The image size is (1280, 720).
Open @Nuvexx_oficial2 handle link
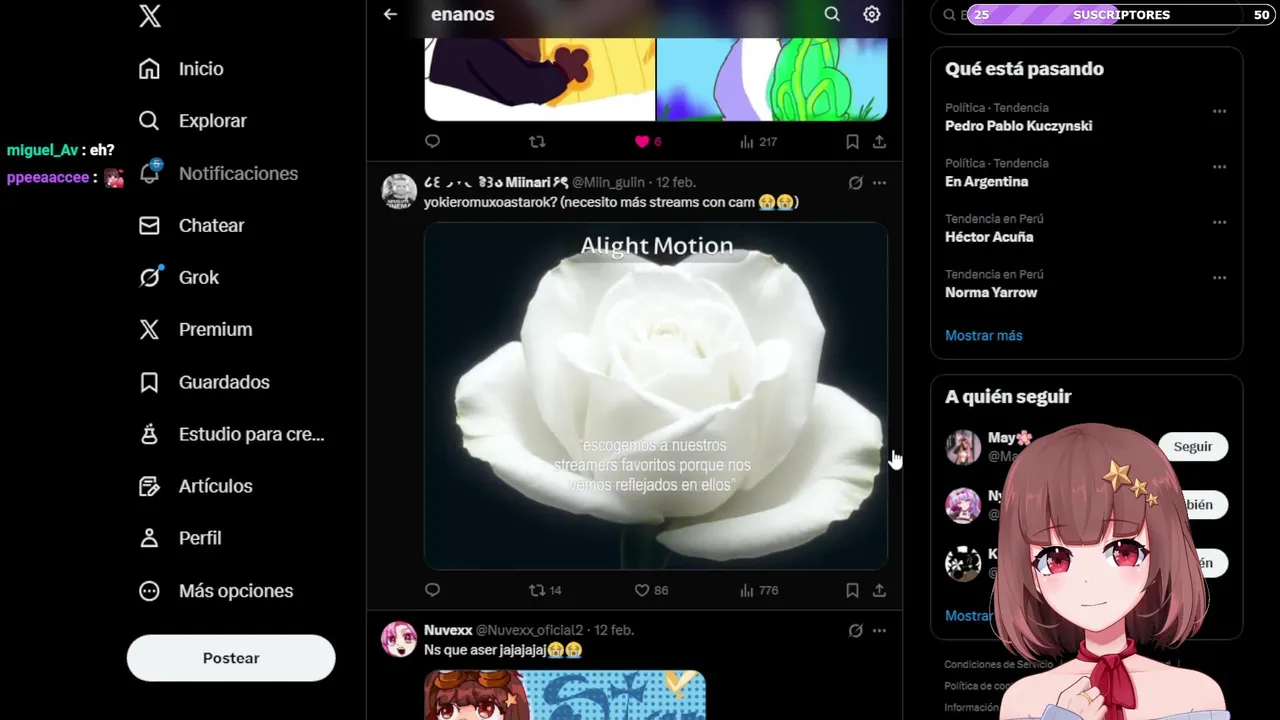(529, 631)
